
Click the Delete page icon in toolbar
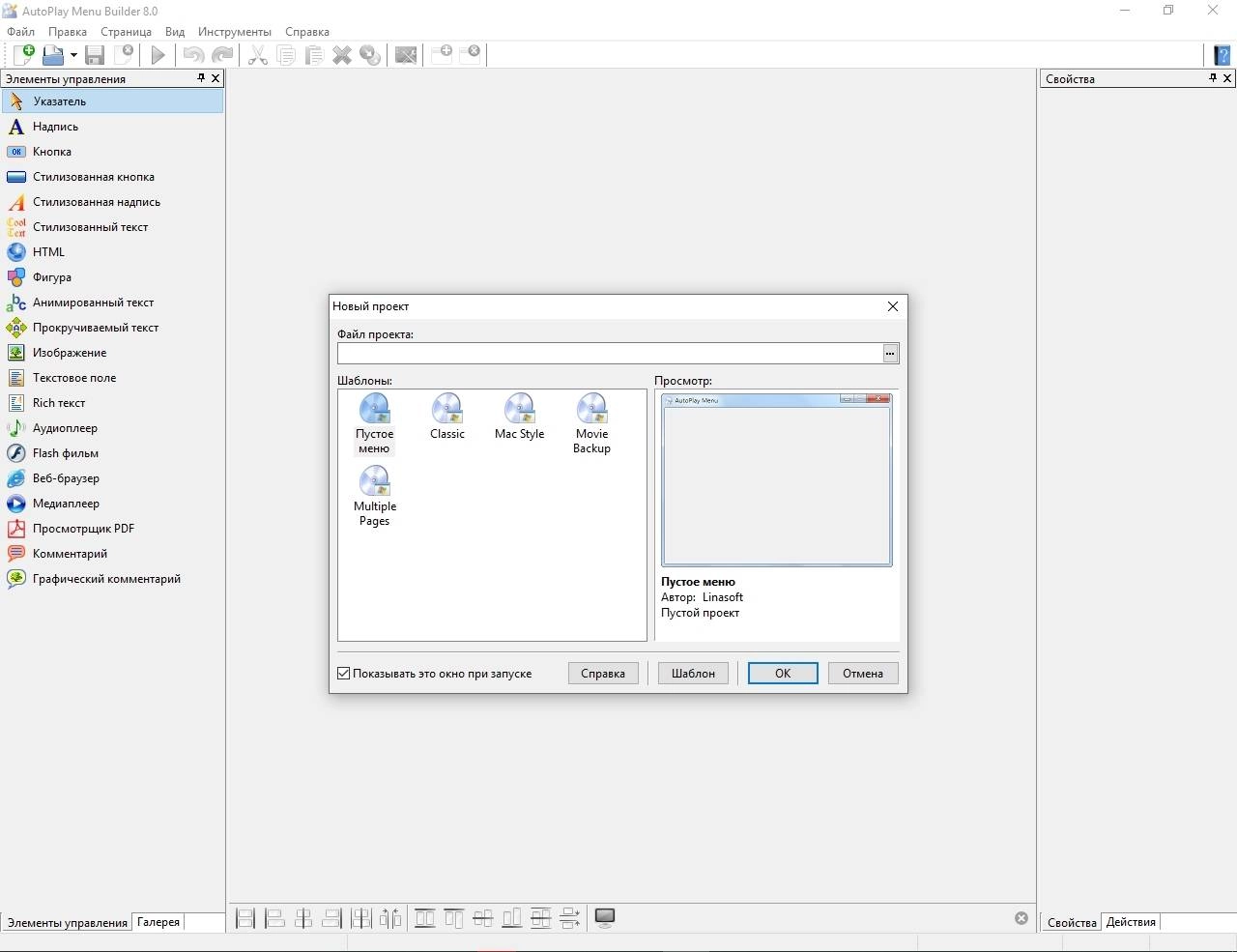tap(471, 54)
